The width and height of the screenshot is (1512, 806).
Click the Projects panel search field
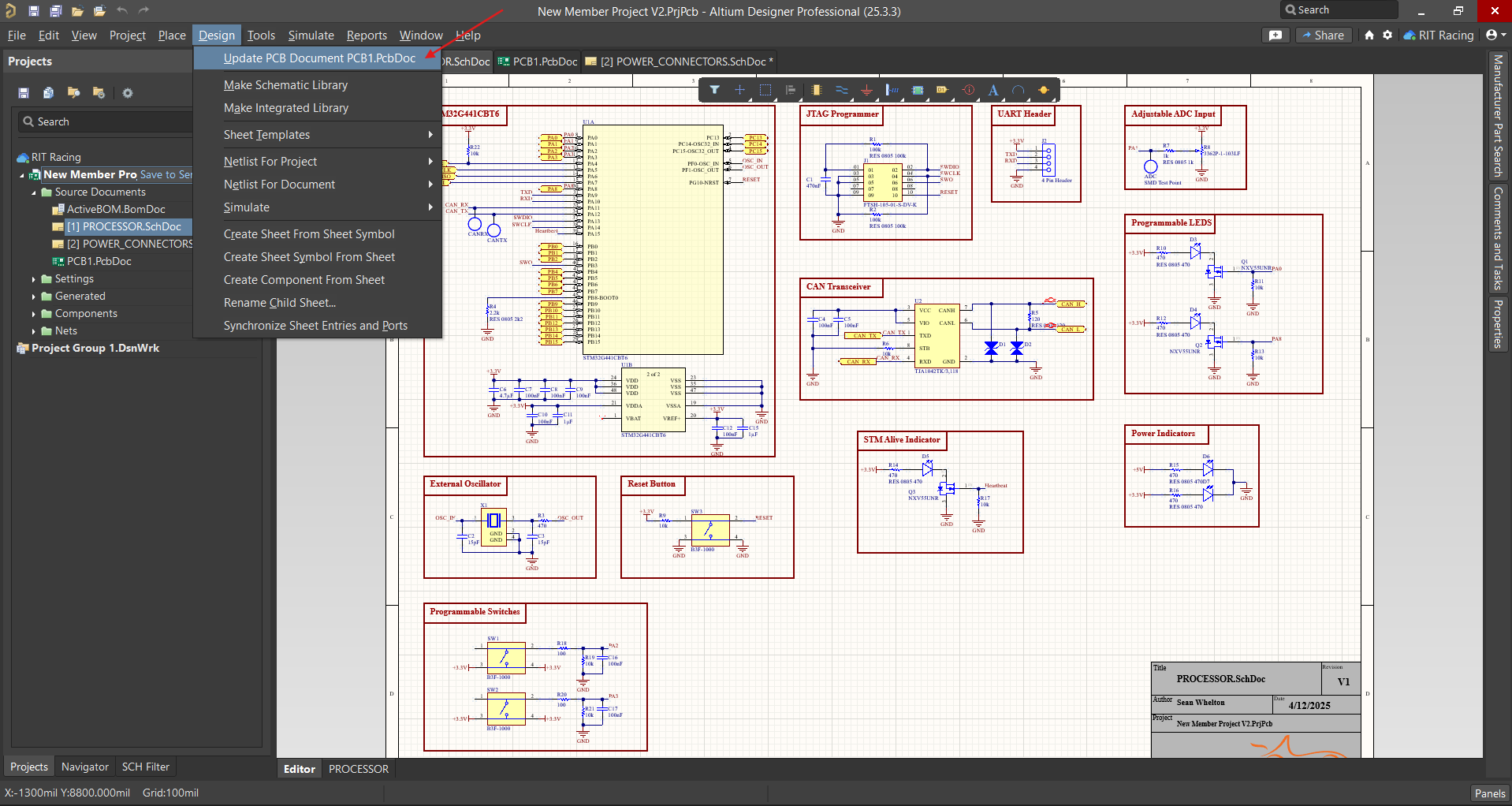105,121
